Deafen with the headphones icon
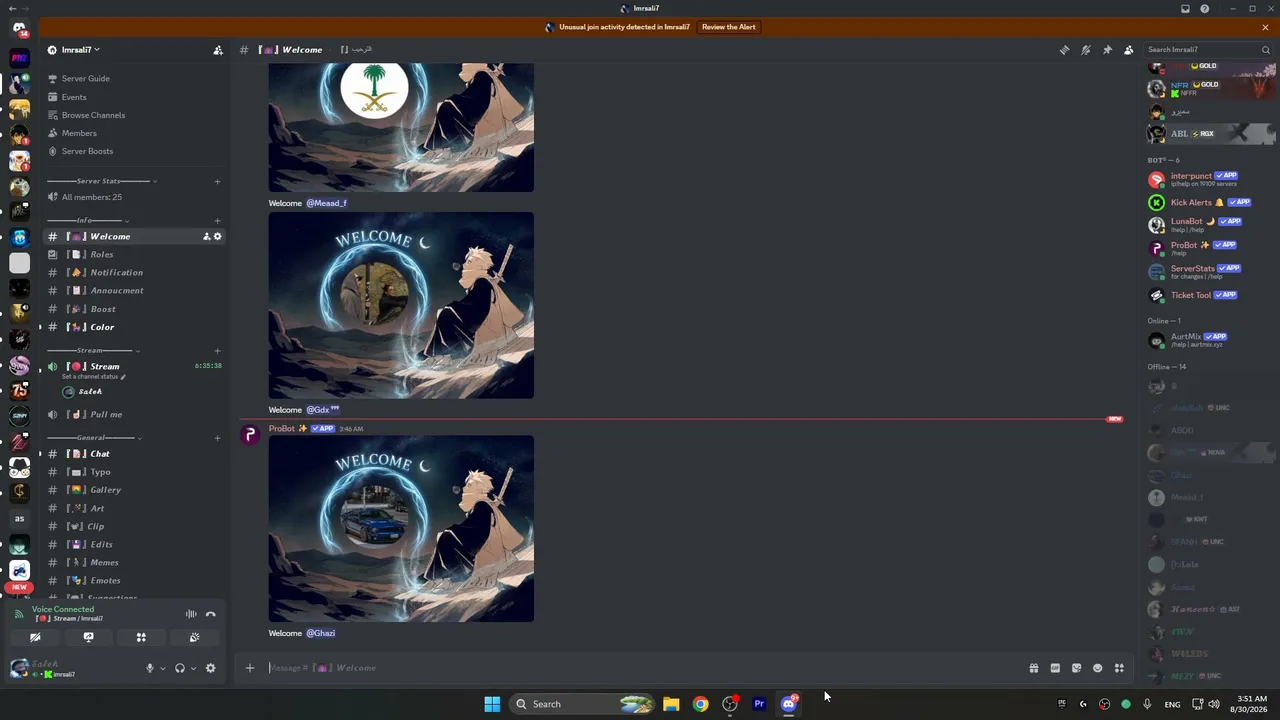 coord(180,668)
